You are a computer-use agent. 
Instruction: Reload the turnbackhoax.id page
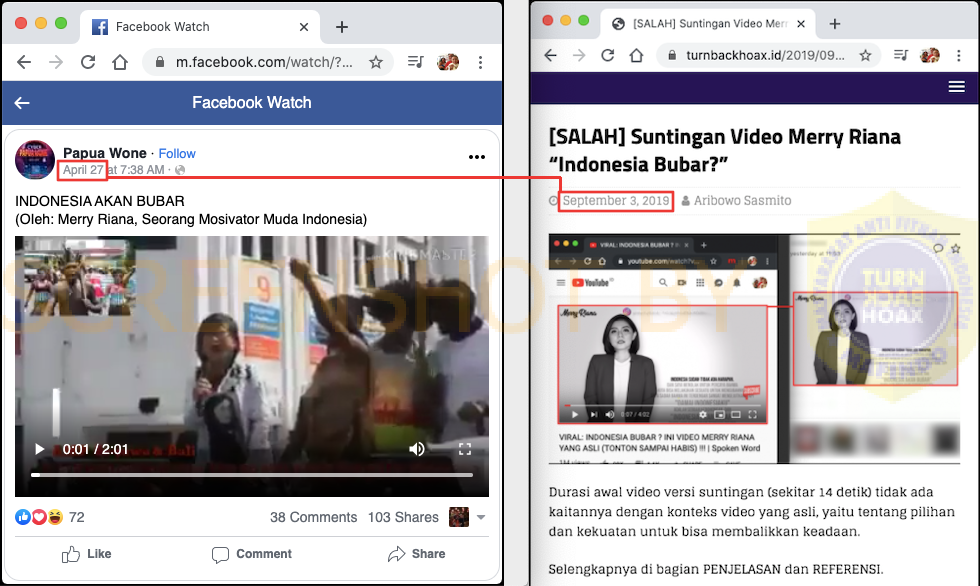point(608,55)
